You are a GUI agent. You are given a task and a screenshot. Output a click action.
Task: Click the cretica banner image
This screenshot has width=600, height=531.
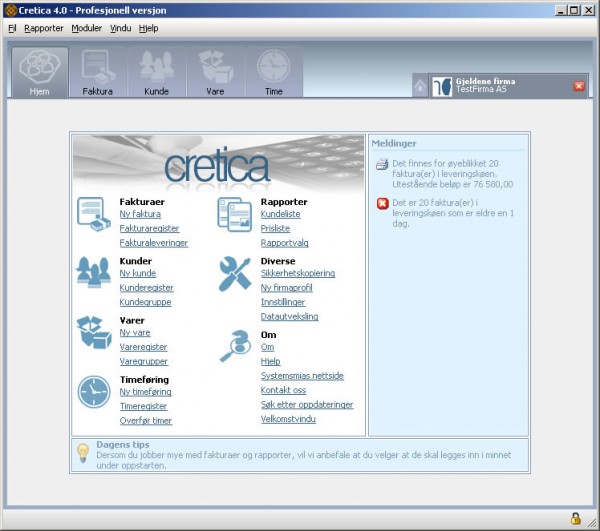coord(218,164)
